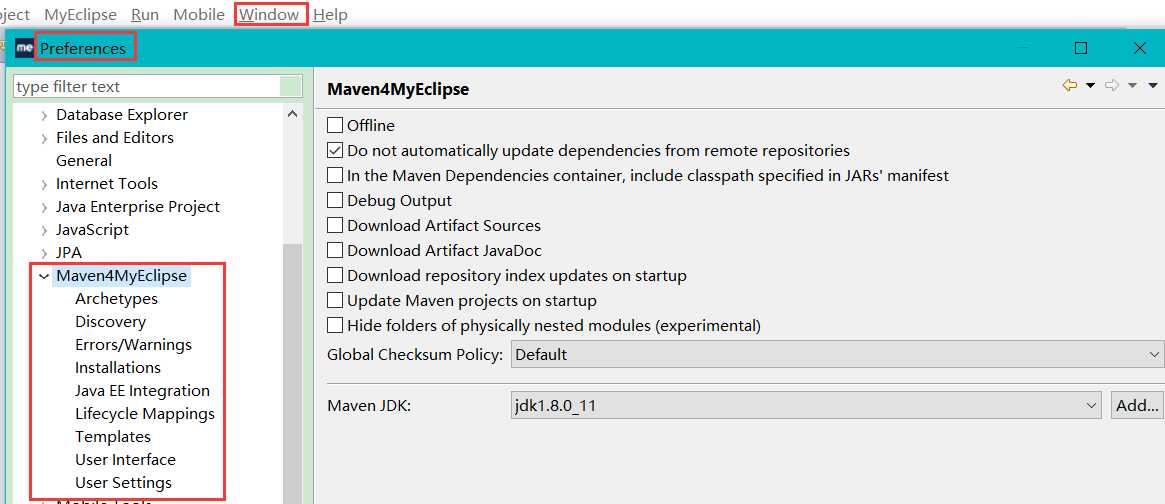Open the Window menu
Screen dimensions: 1165x504
pos(268,14)
